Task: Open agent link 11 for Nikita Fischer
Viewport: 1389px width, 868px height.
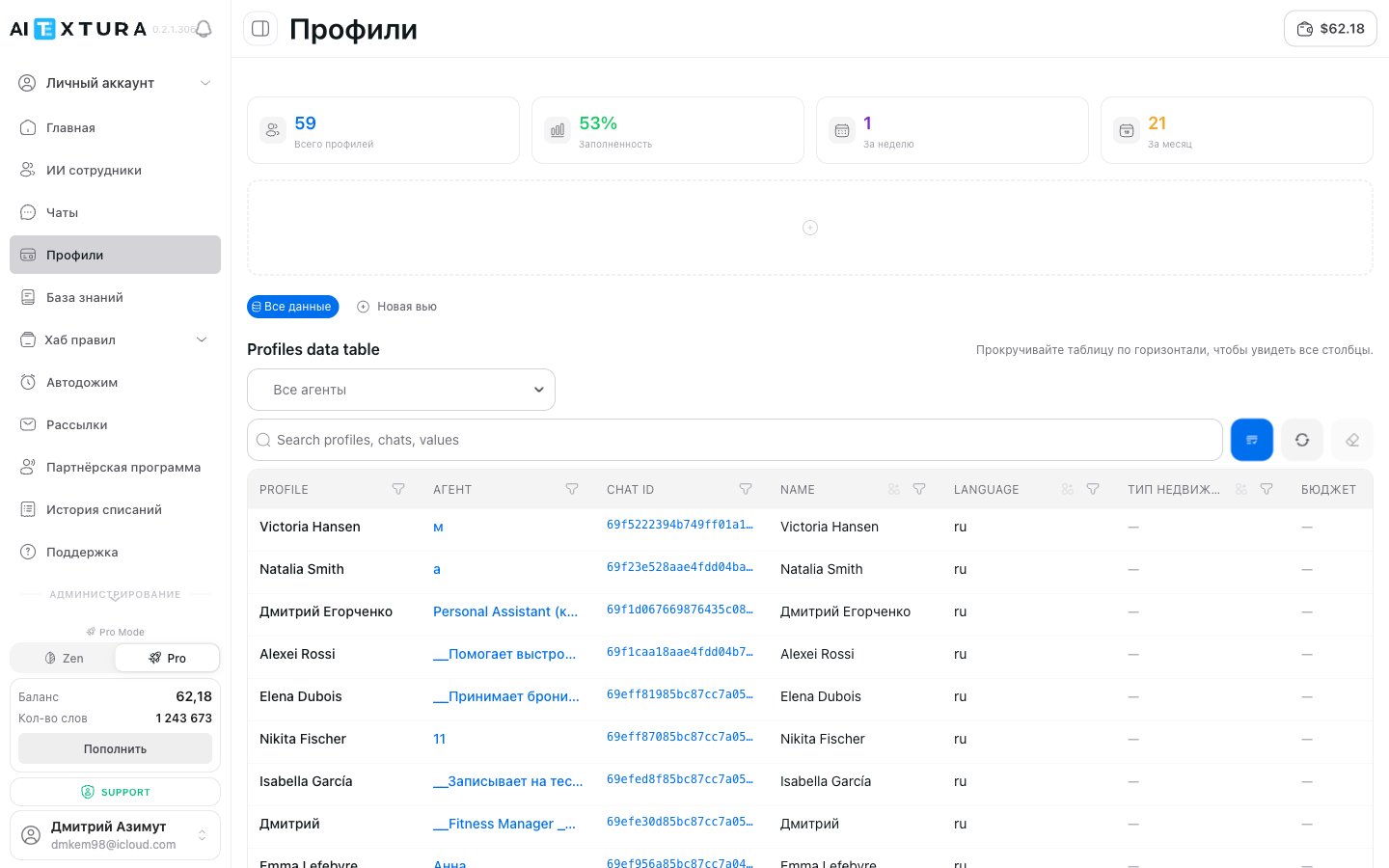Action: pos(439,739)
